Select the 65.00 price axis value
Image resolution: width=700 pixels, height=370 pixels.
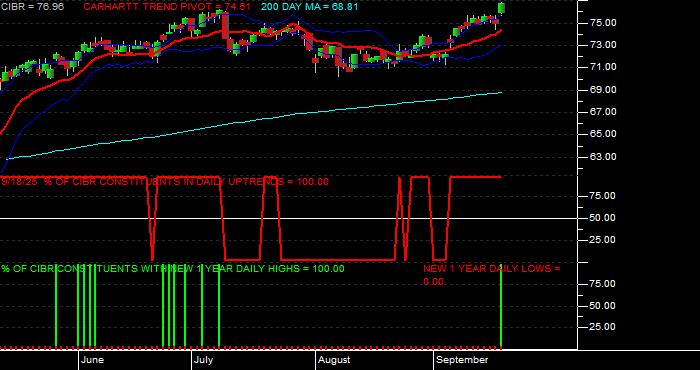click(603, 134)
